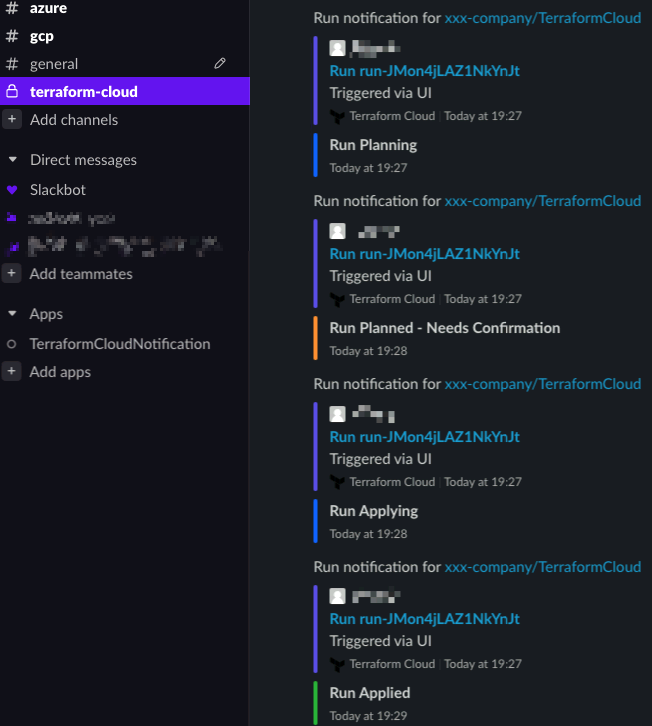Click the pencil edit icon beside general

click(220, 63)
